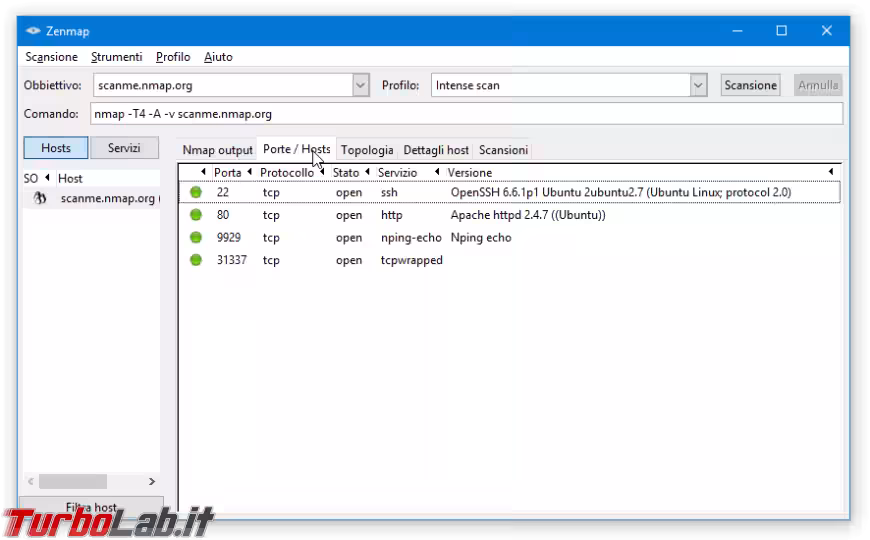Switch to the Nmap output tab
Image resolution: width=870 pixels, height=540 pixels.
(x=218, y=150)
